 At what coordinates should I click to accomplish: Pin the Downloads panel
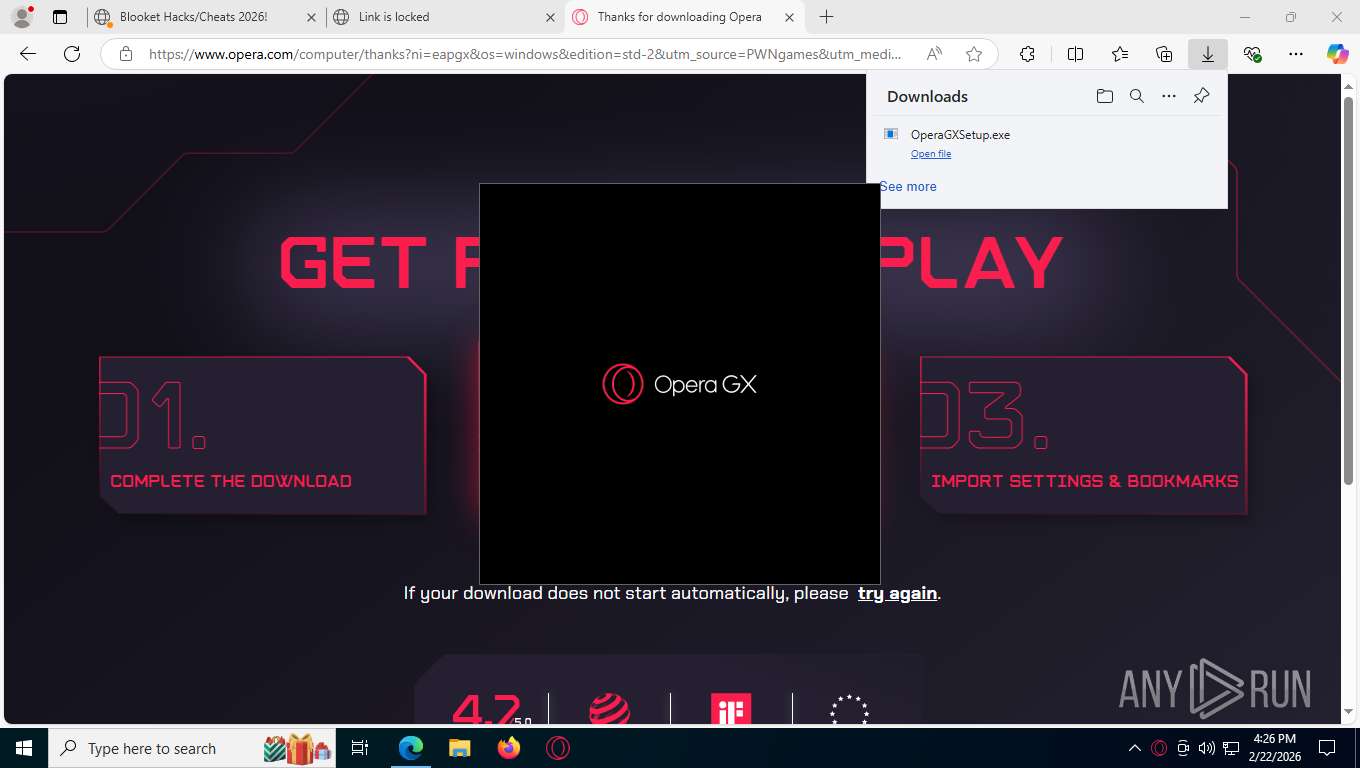click(1202, 96)
